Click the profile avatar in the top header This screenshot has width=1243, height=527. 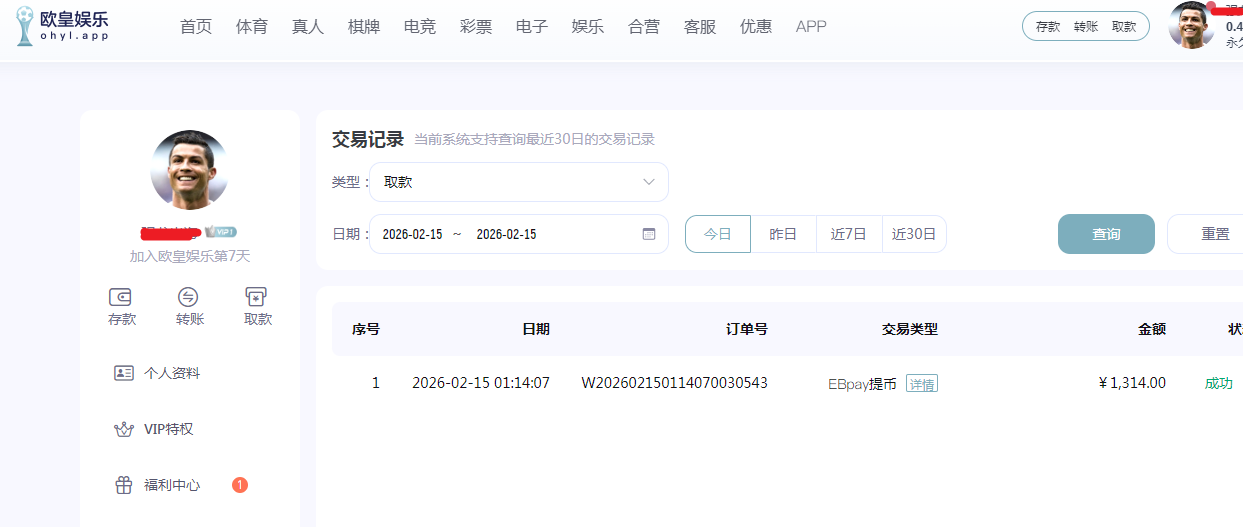pyautogui.click(x=1191, y=25)
